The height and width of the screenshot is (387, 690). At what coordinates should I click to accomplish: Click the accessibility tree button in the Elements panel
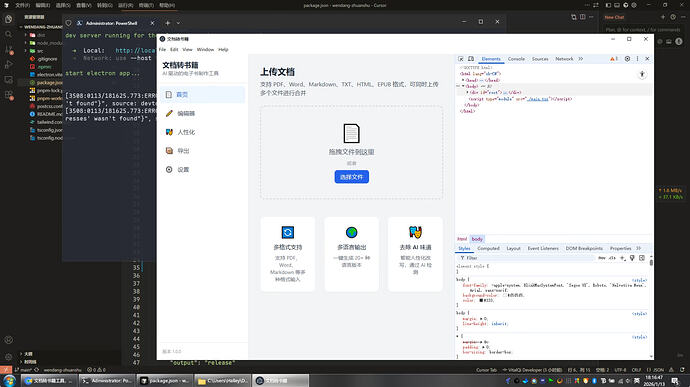(642, 74)
